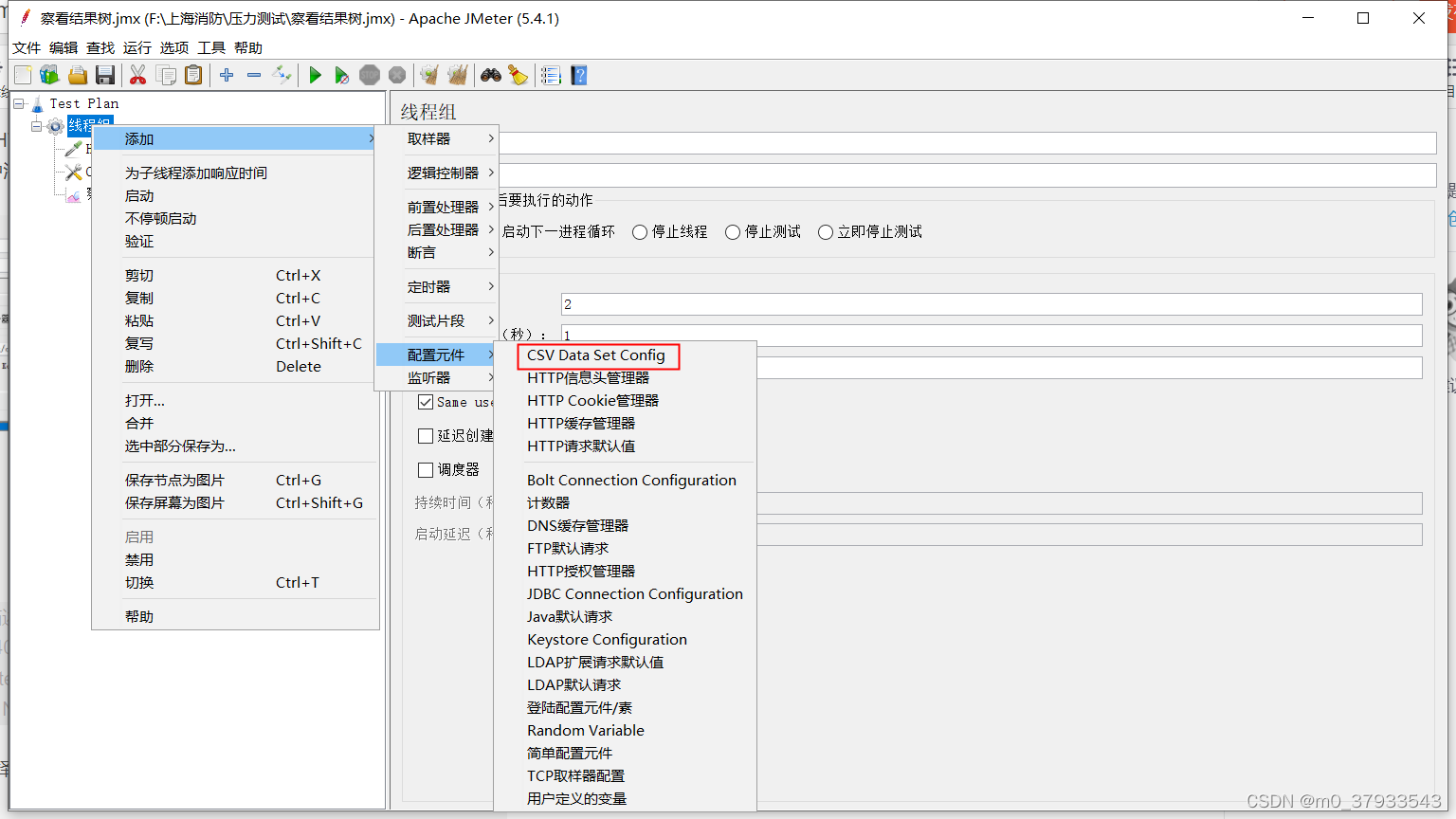Click the Test Plan flask icon
This screenshot has height=819, width=1456.
tap(37, 103)
